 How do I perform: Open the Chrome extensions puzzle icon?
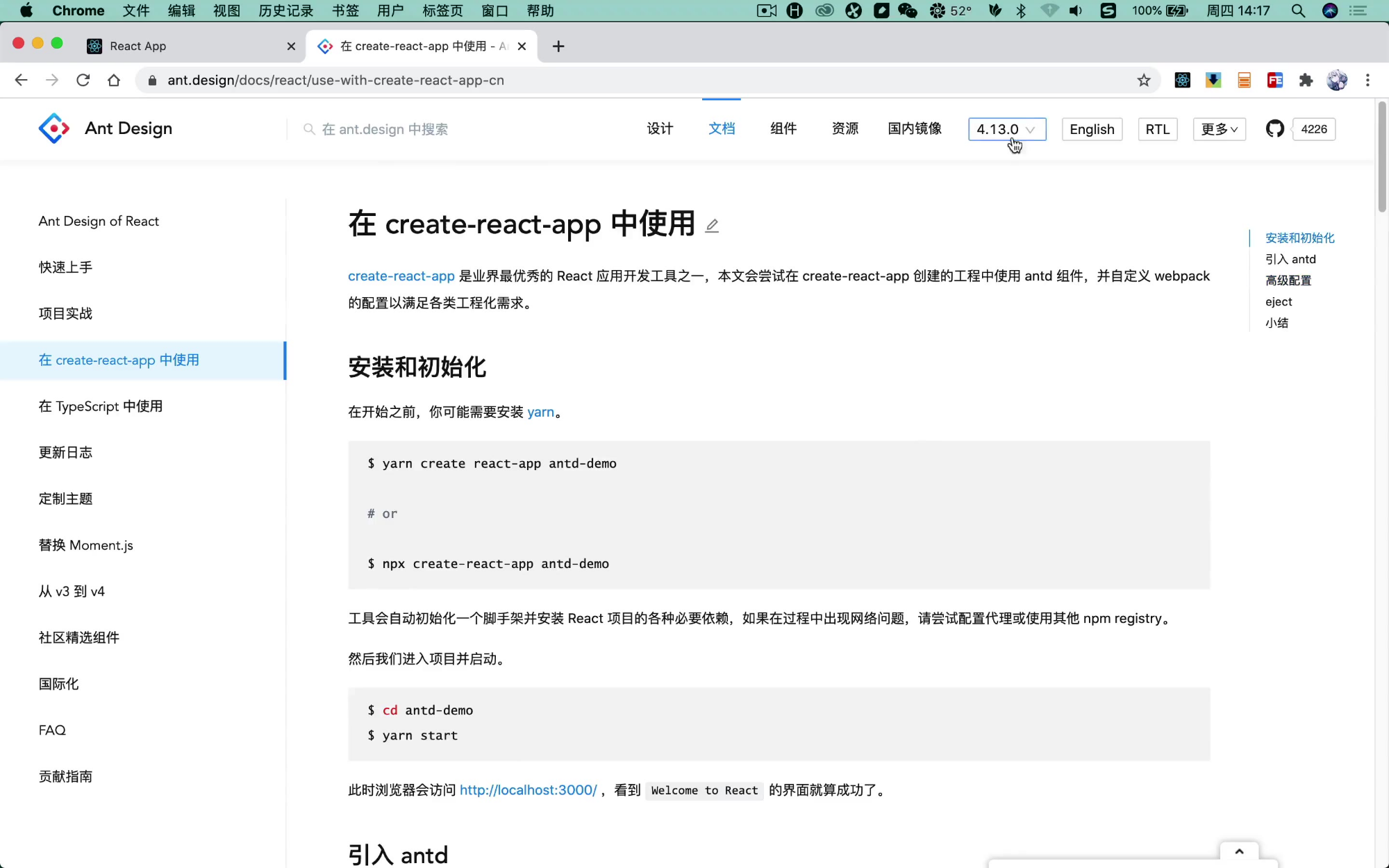click(1306, 81)
